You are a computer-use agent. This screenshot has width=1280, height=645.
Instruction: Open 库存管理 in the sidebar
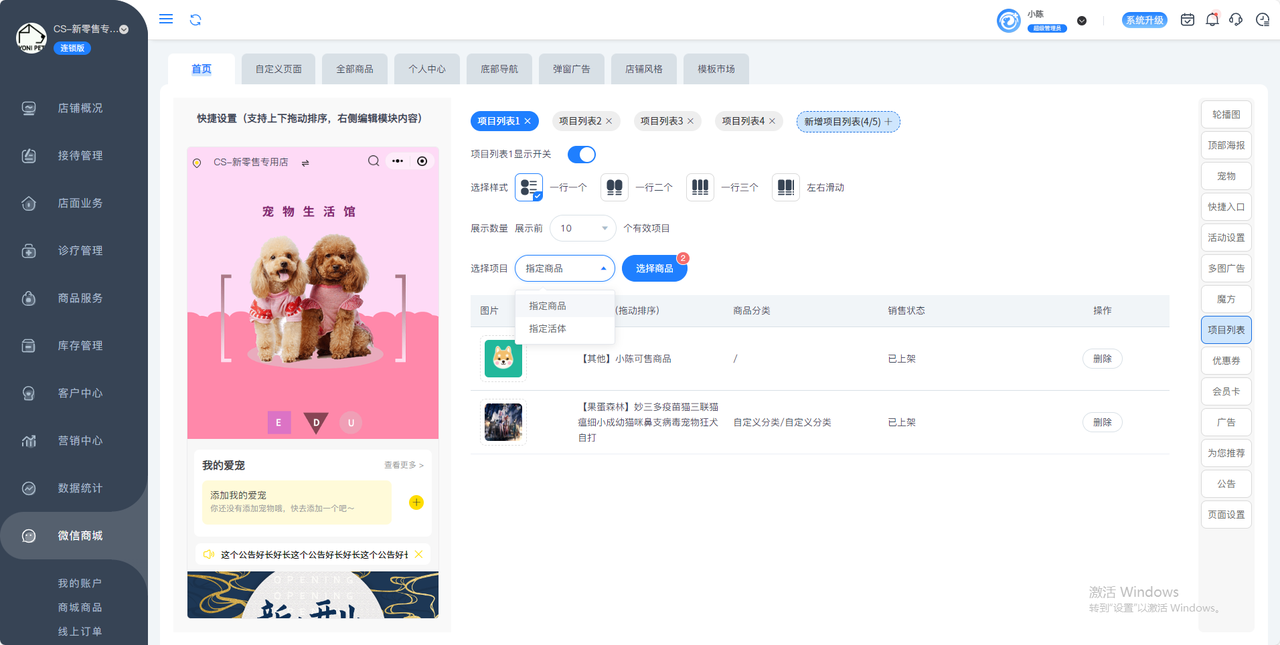pos(80,346)
